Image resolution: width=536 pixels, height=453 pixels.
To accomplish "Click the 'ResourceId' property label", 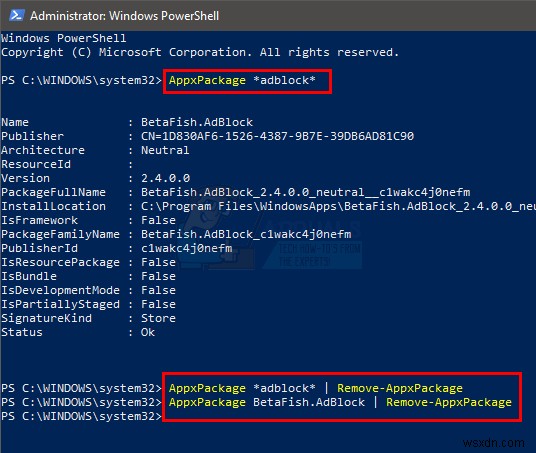I will click(36, 164).
